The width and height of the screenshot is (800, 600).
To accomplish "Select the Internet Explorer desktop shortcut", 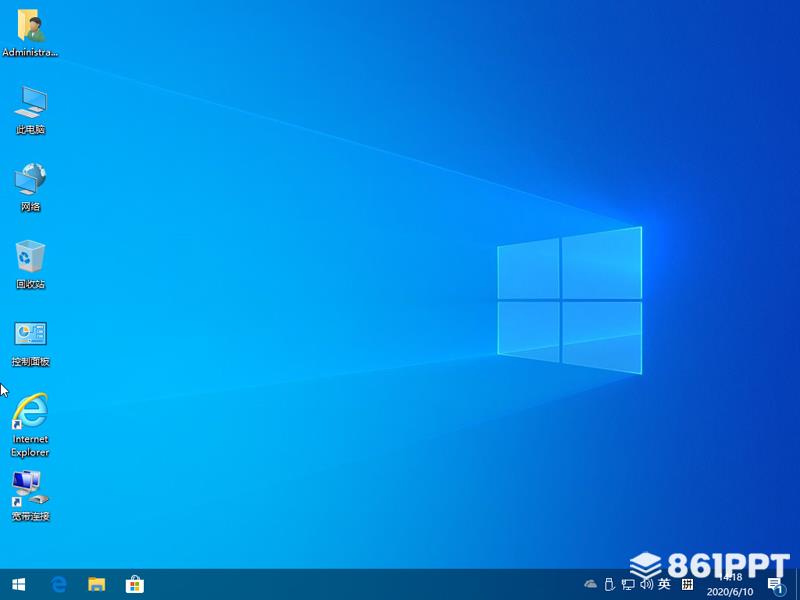I will click(x=30, y=425).
